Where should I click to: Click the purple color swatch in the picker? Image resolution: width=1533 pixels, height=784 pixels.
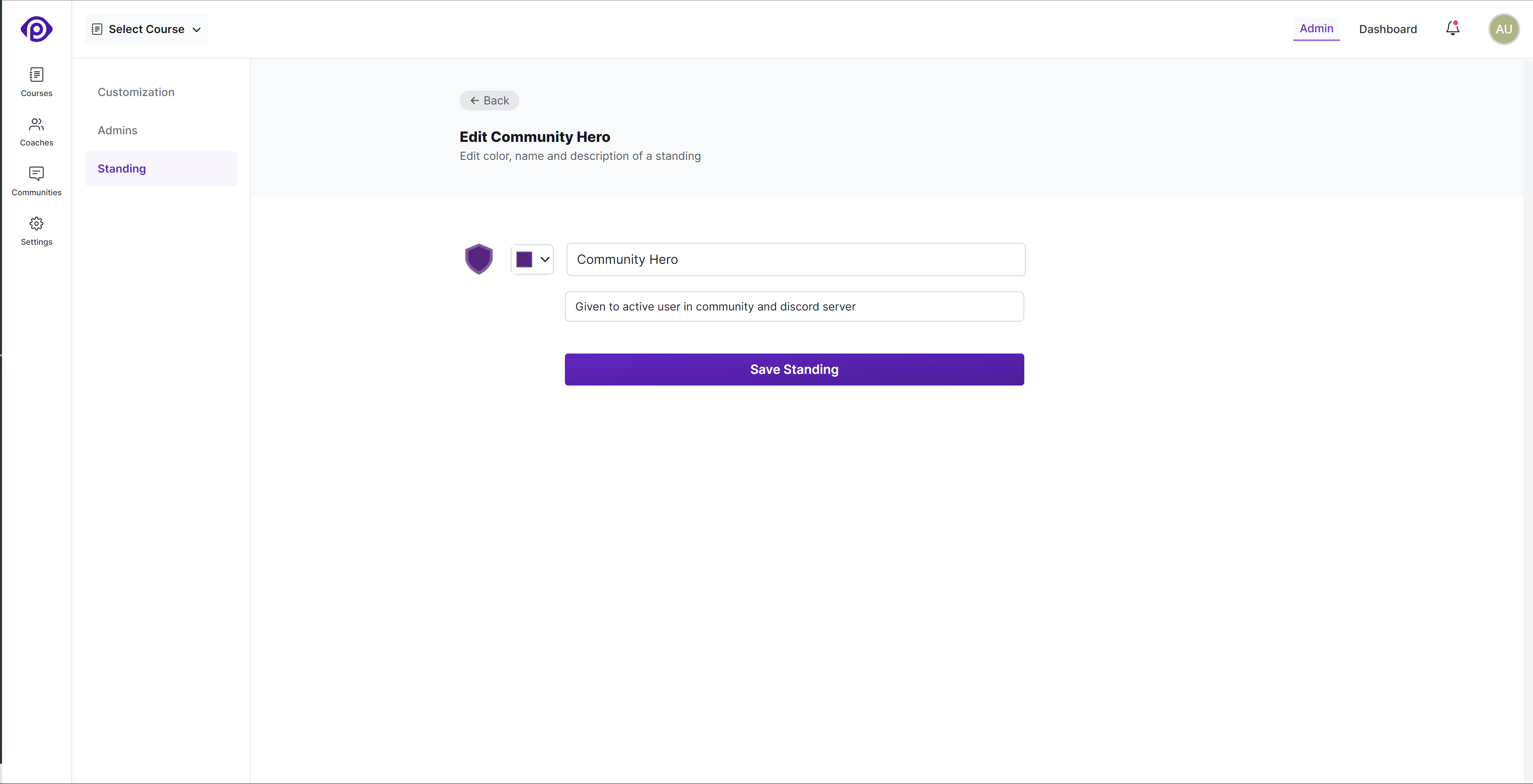click(524, 259)
